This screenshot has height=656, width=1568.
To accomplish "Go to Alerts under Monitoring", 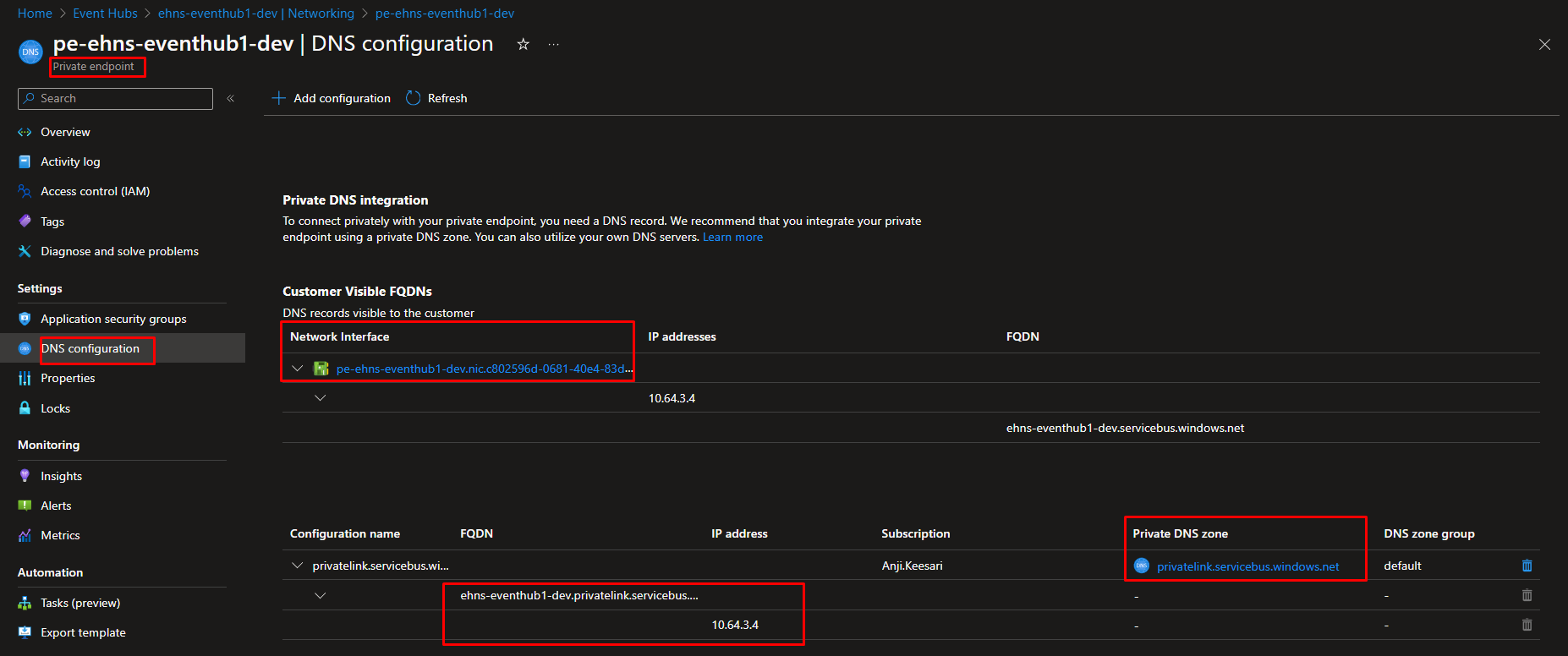I will click(56, 506).
